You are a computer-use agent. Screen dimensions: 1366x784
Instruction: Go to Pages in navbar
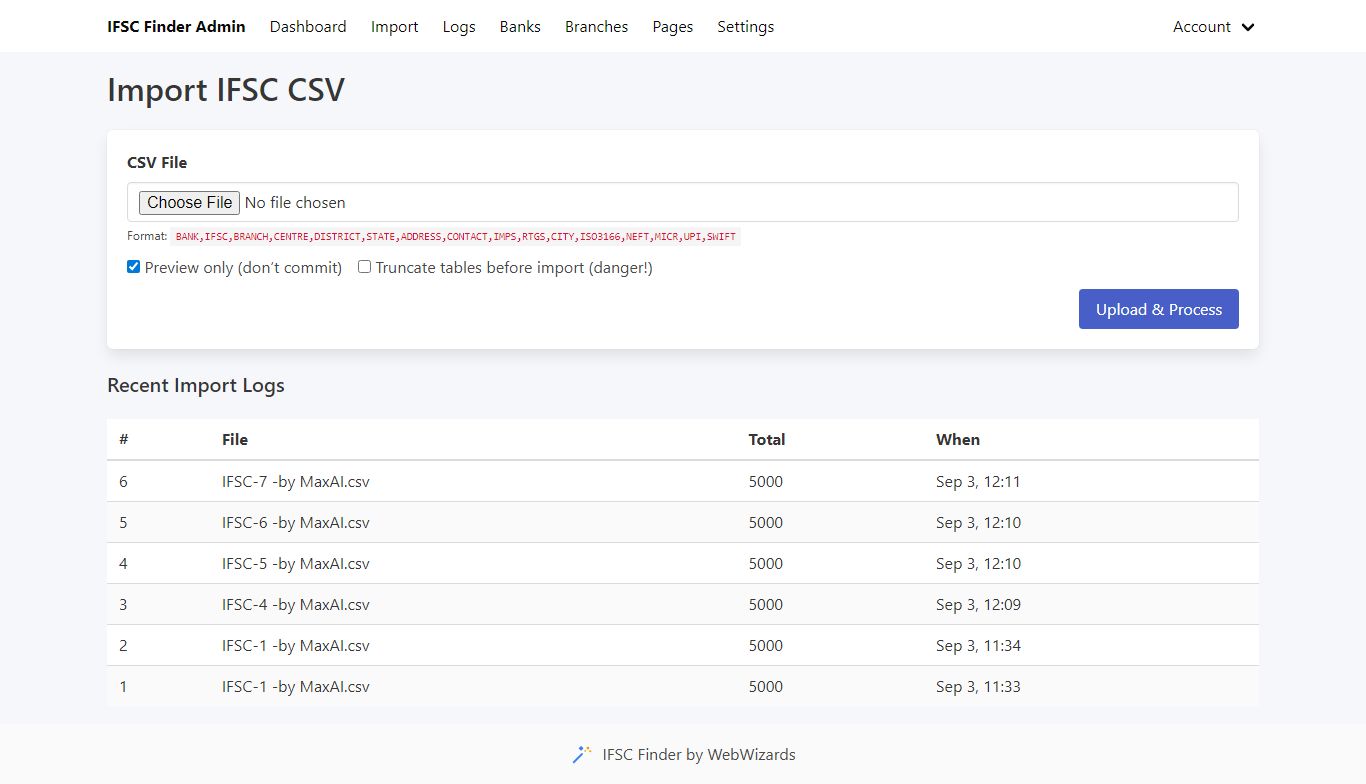(x=672, y=27)
